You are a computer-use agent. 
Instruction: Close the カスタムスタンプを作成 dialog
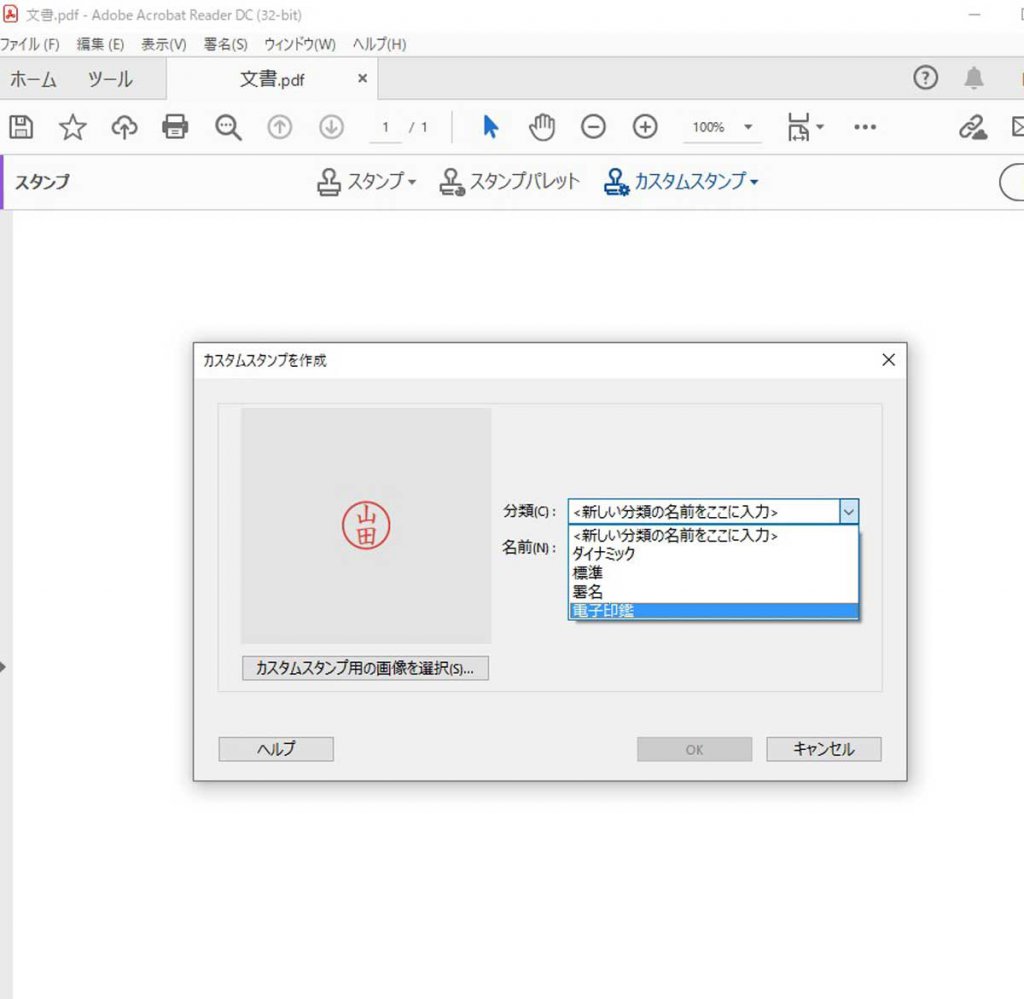(x=888, y=360)
